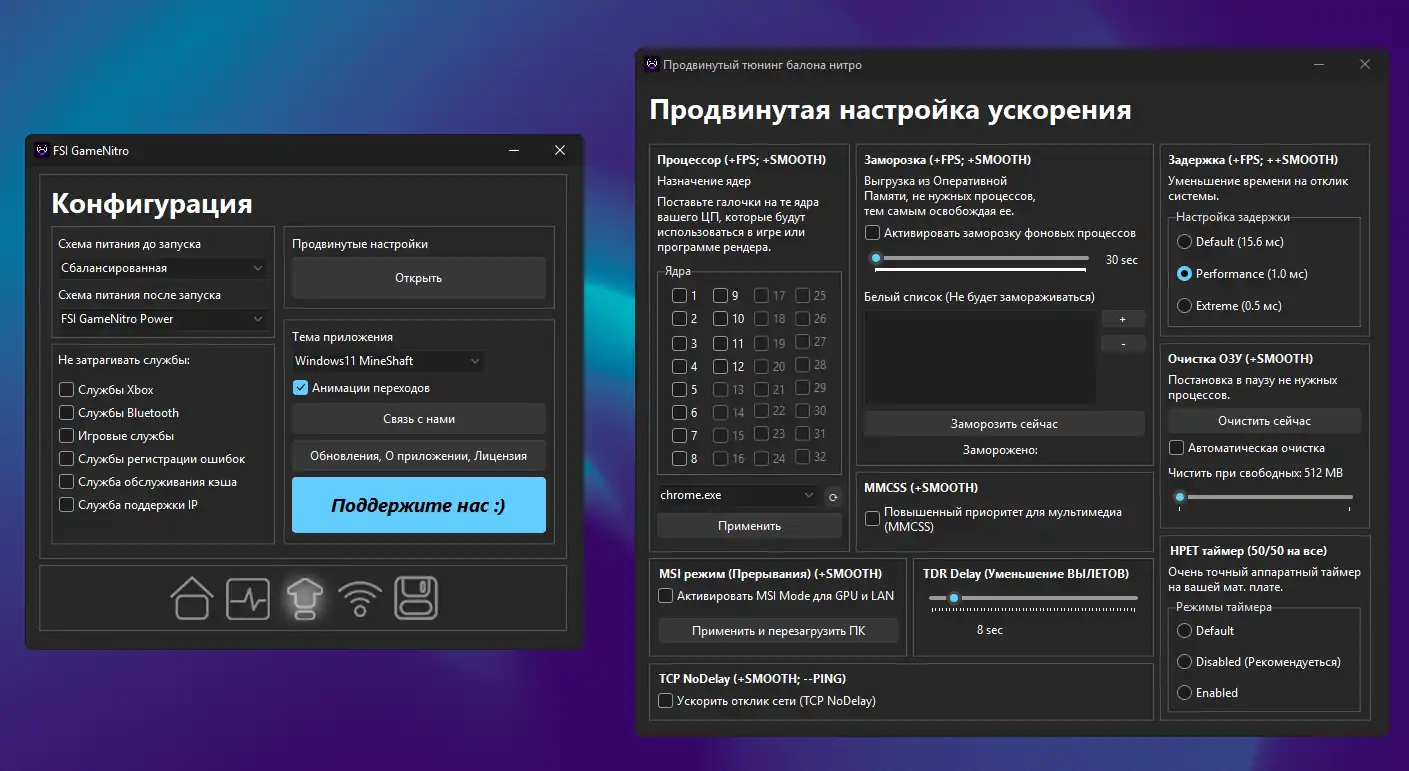Click the advanced tuning window's title icon
This screenshot has height=771, width=1409.
pos(652,65)
